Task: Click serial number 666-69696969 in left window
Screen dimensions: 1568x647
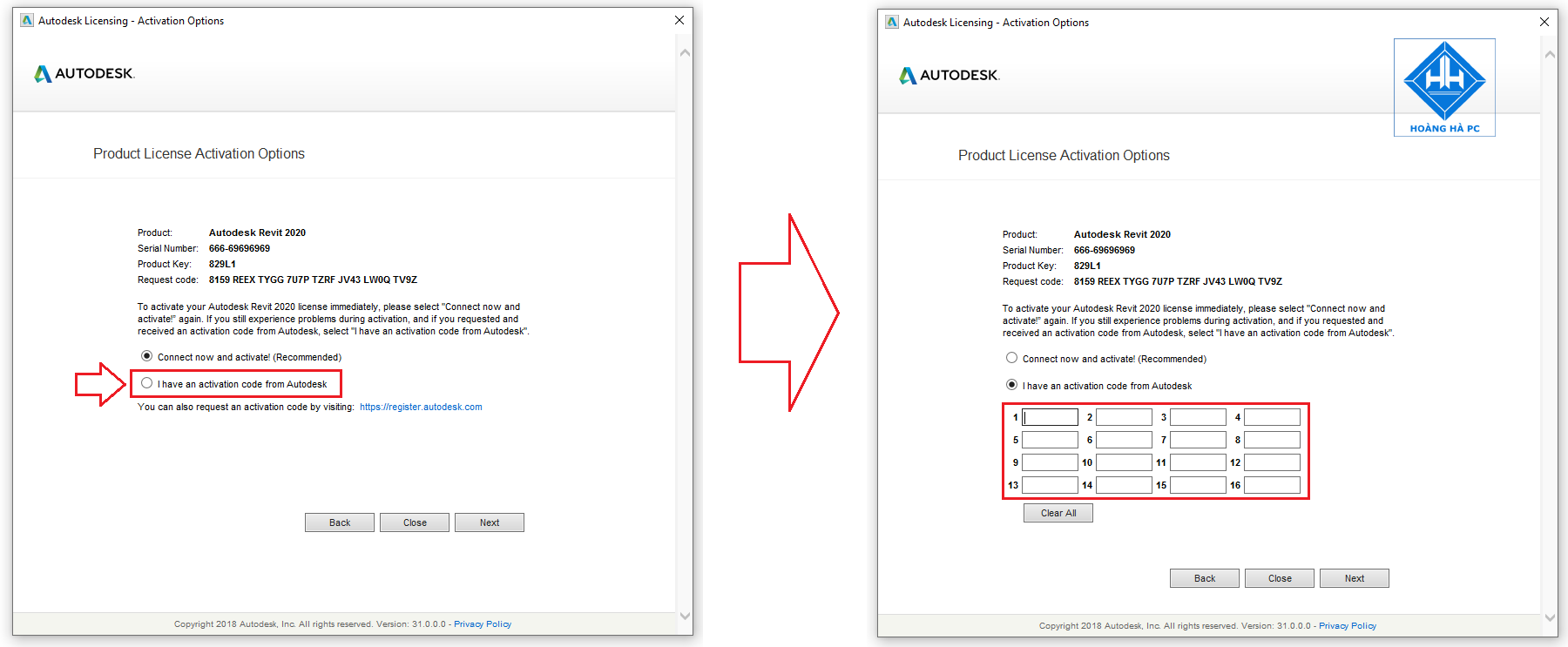Action: pos(240,248)
